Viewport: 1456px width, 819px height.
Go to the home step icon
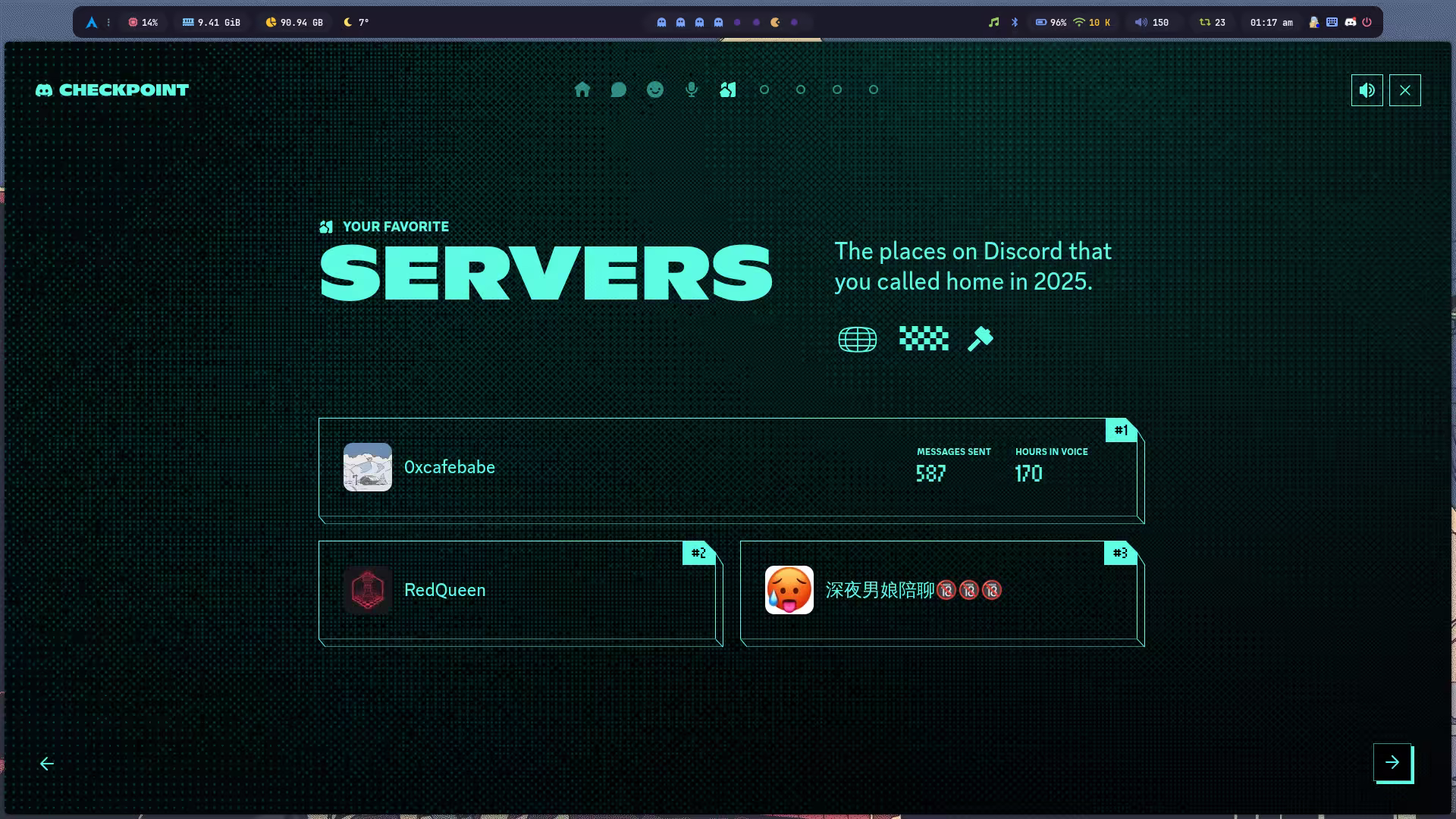click(582, 89)
